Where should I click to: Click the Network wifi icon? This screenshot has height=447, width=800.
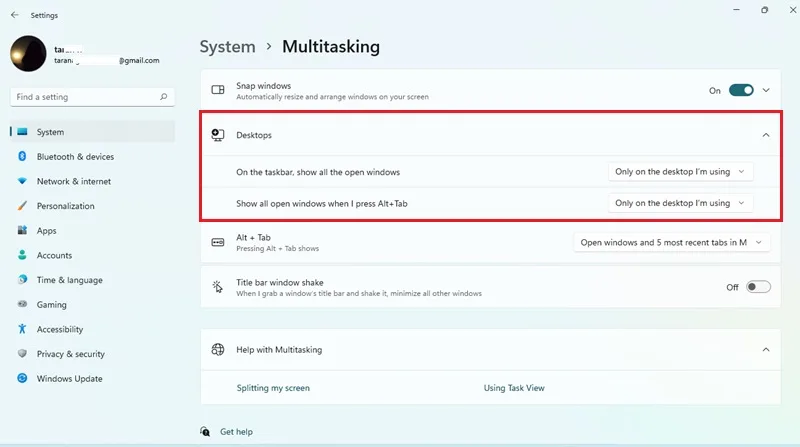[x=22, y=181]
